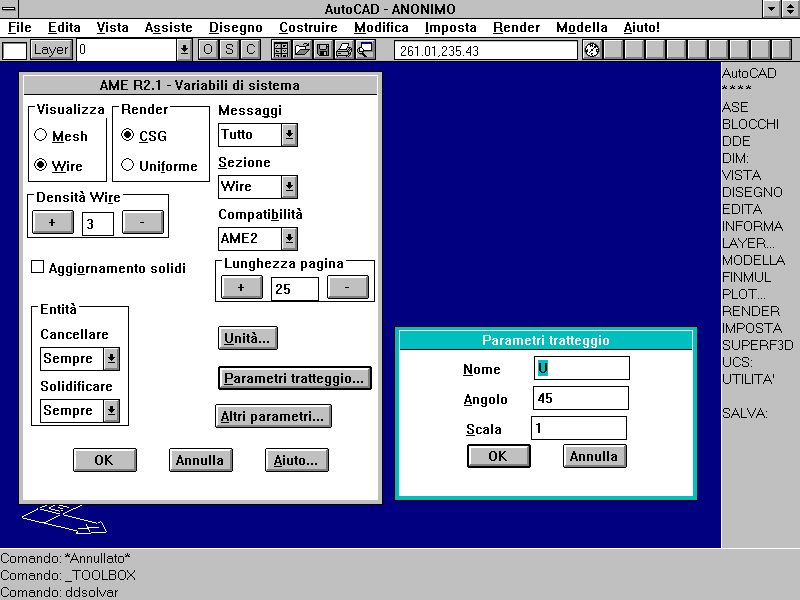This screenshot has width=800, height=600.
Task: Select UTILITA' in the side screen menu
Action: tap(748, 379)
